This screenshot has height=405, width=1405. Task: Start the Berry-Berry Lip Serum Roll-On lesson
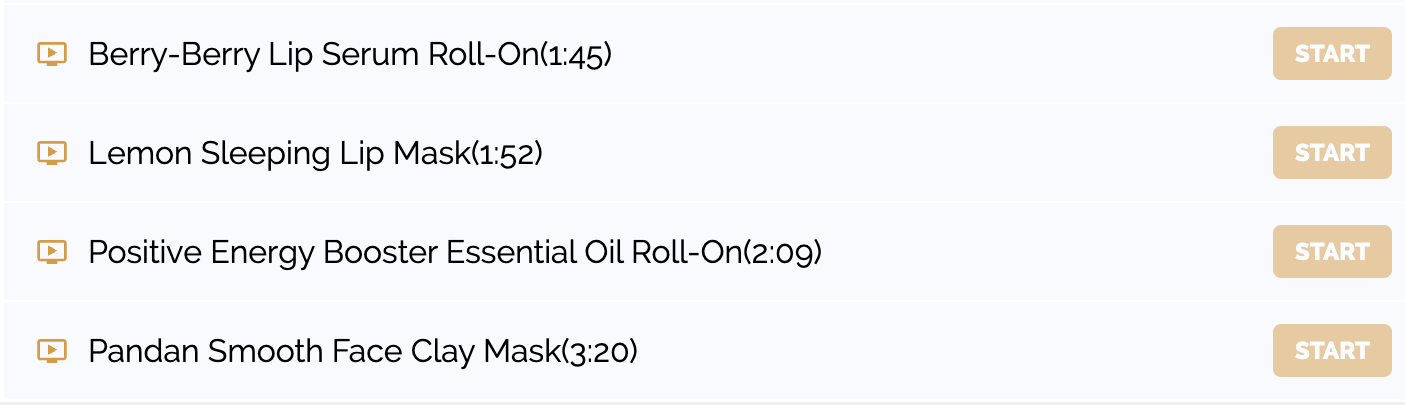(x=1332, y=54)
